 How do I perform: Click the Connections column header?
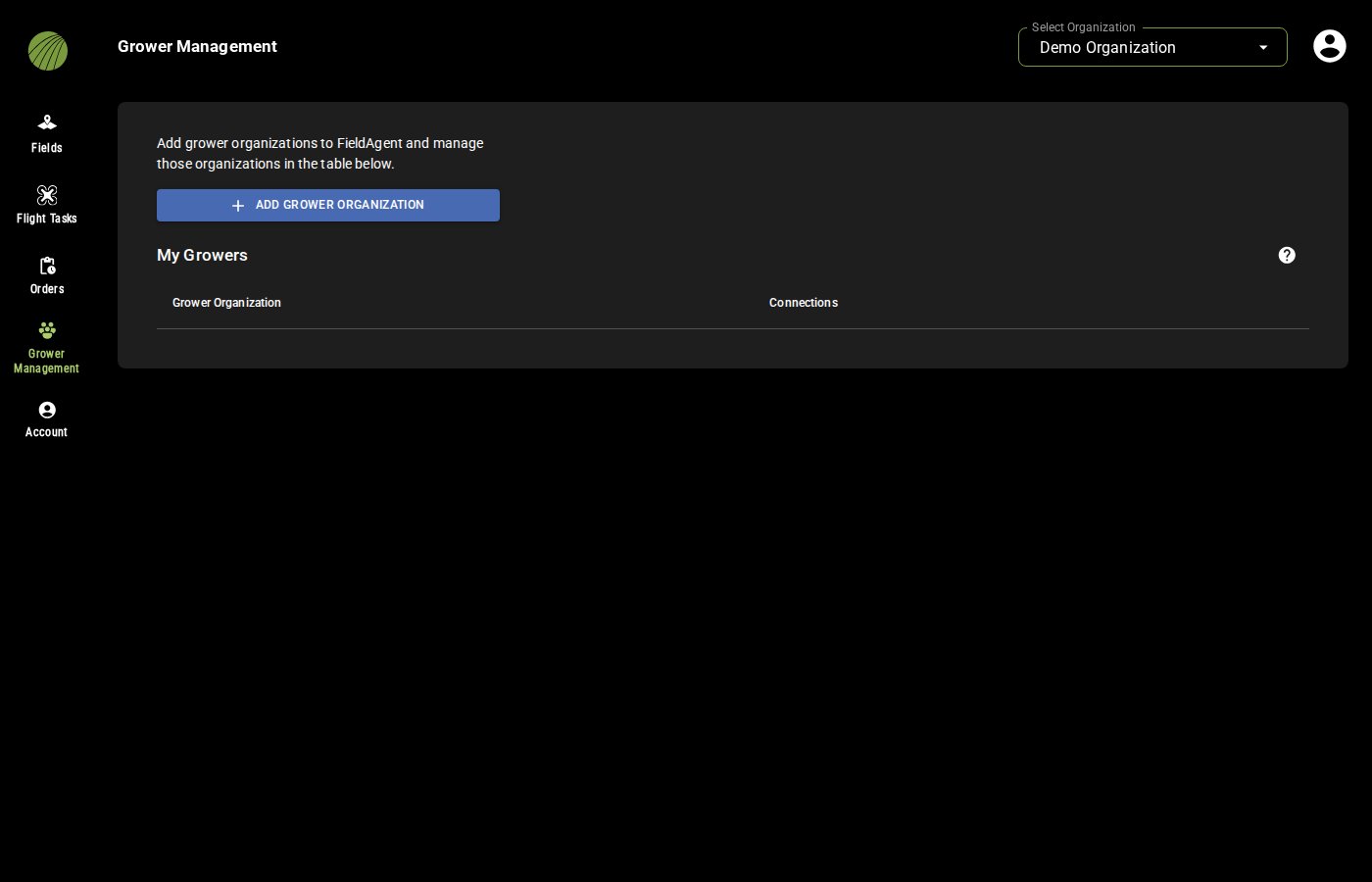[804, 303]
